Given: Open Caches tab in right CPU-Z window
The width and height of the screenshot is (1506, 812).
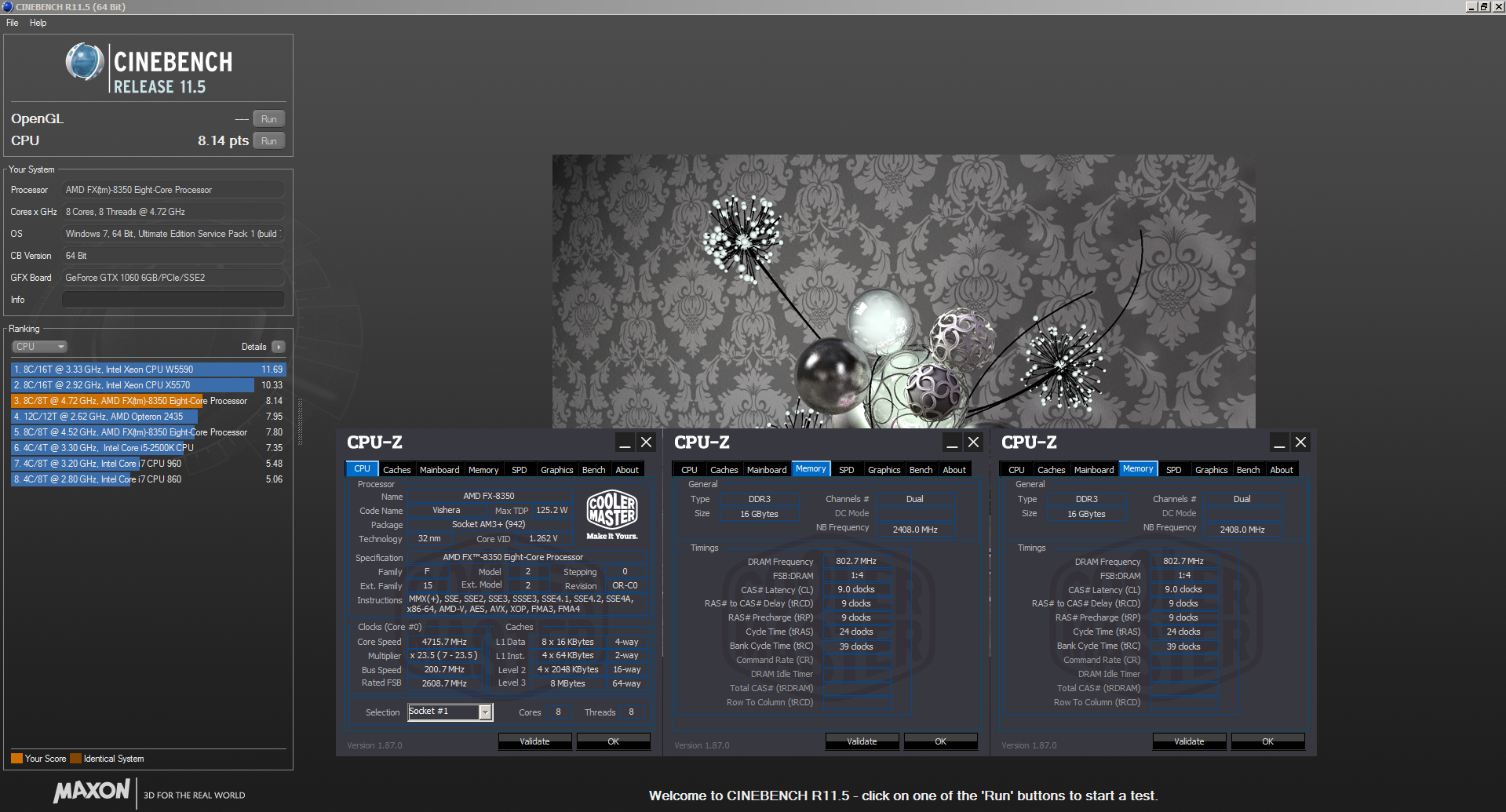Looking at the screenshot, I should 1052,470.
